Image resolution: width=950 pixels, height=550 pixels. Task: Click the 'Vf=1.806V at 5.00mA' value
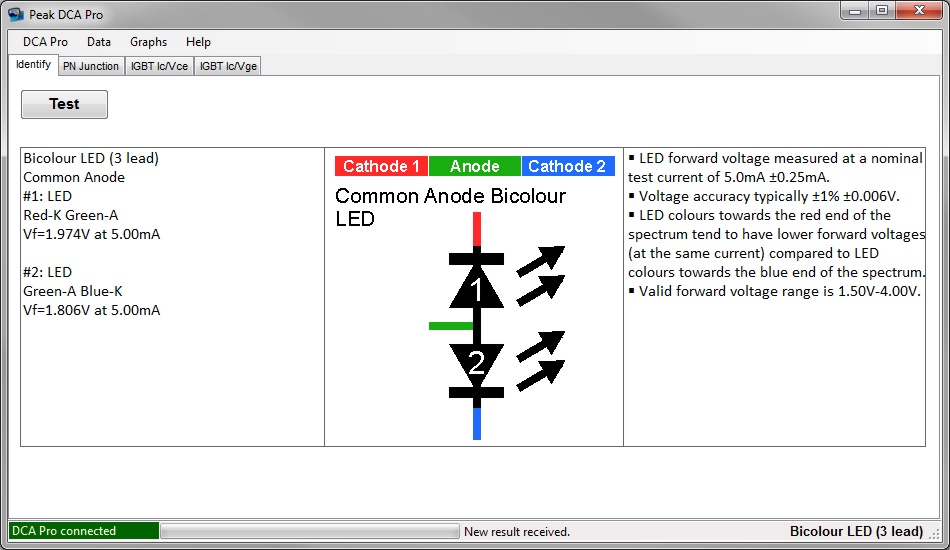coord(91,310)
